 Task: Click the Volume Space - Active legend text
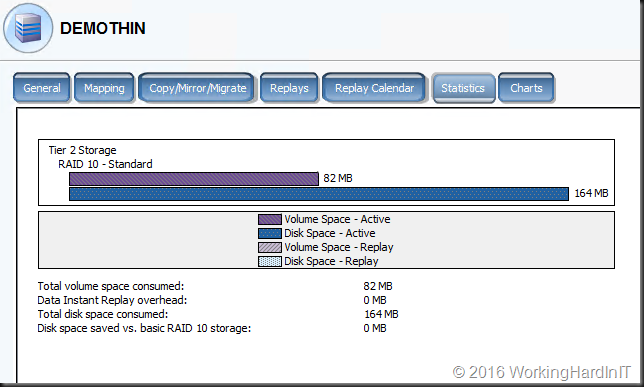point(337,219)
